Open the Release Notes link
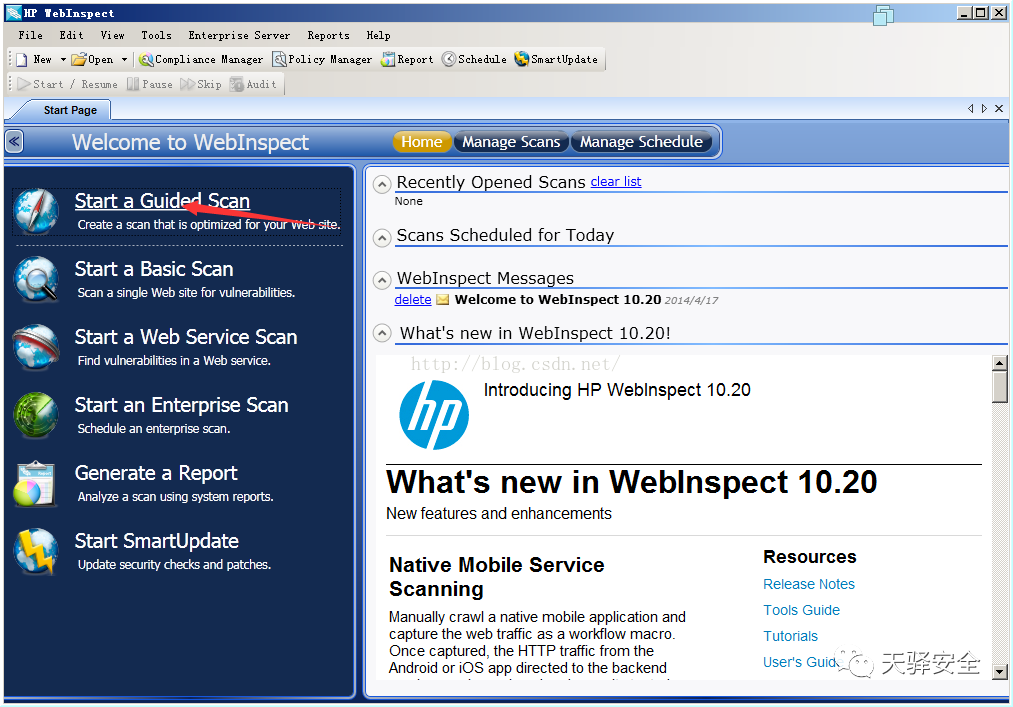This screenshot has height=707, width=1013. pyautogui.click(x=809, y=584)
